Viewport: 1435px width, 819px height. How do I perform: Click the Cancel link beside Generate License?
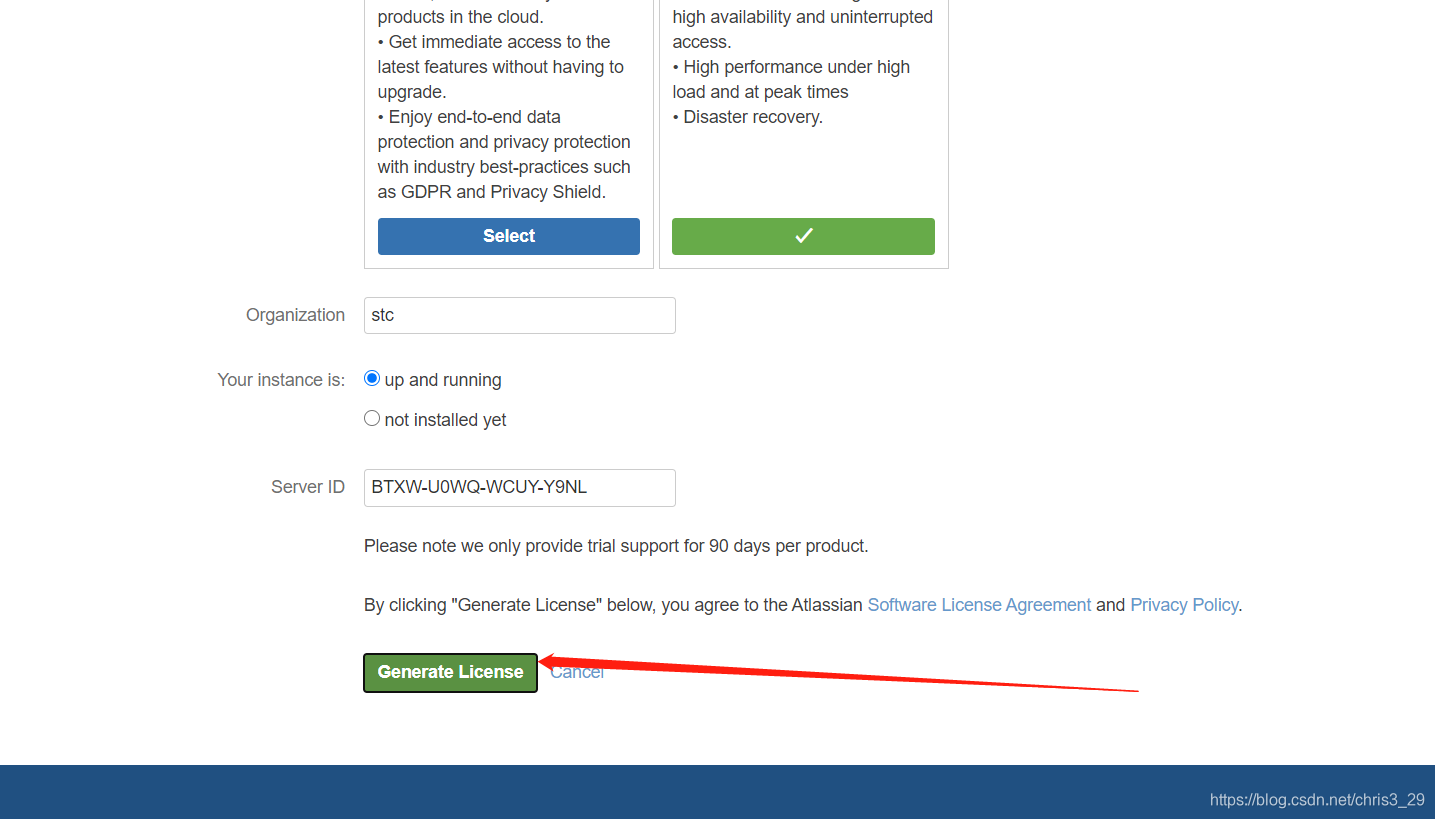577,672
